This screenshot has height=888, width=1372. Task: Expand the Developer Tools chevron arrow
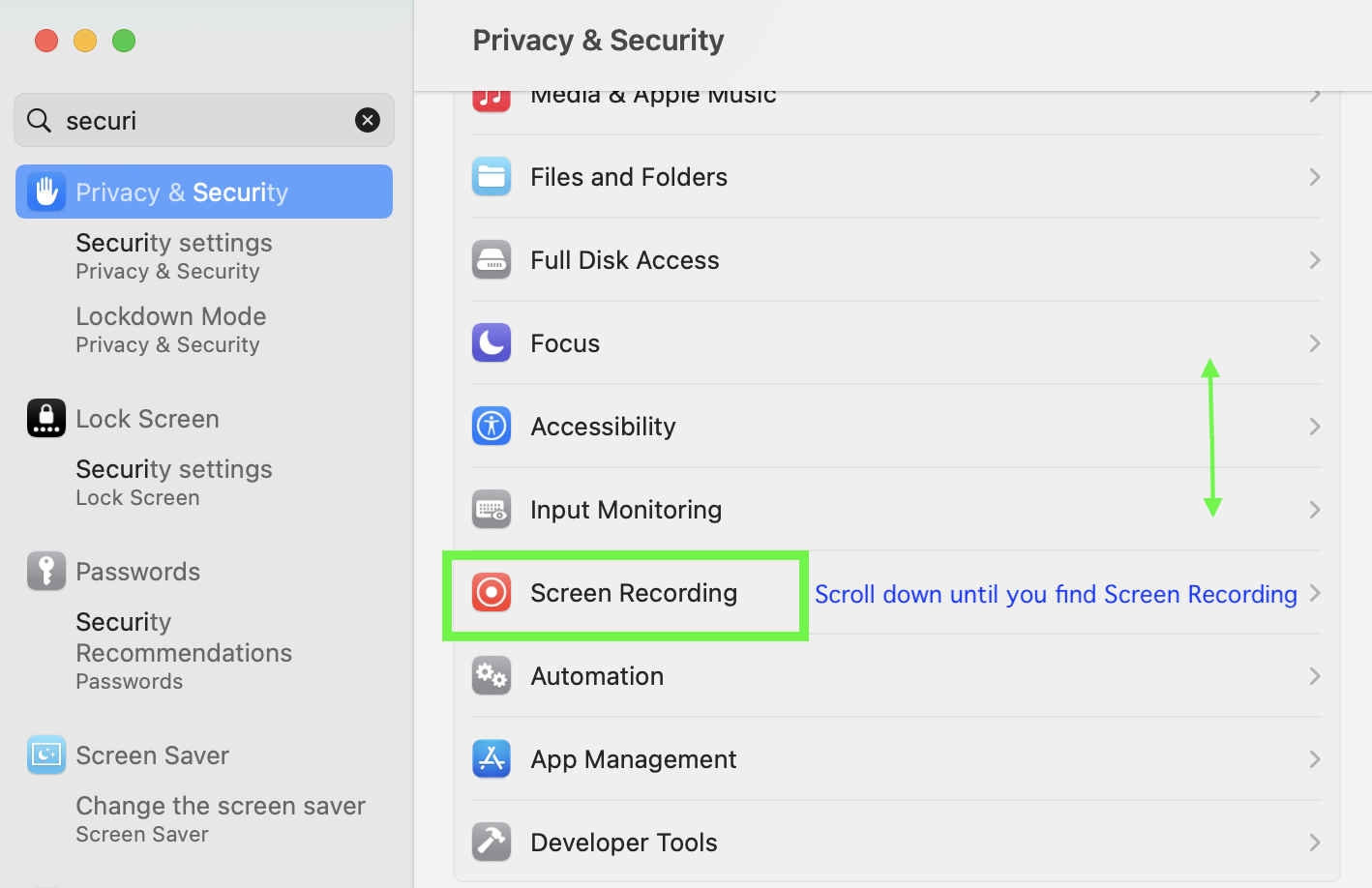click(x=1315, y=843)
